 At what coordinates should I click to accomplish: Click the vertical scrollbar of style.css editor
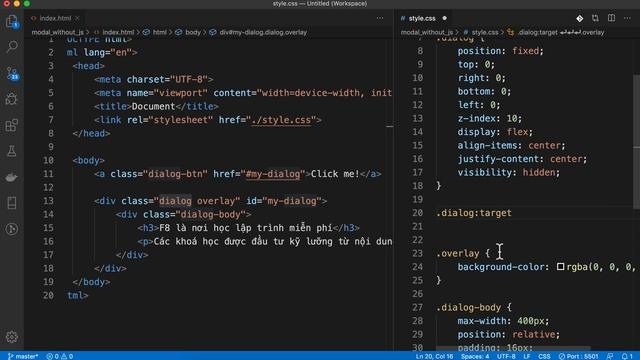(637, 142)
